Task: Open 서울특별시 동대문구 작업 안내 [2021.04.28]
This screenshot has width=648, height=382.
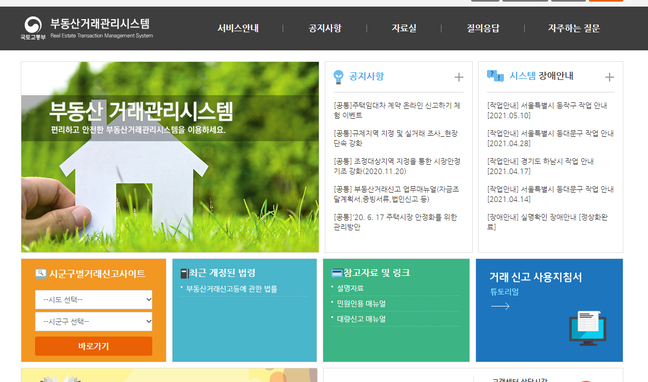Action: [x=550, y=138]
